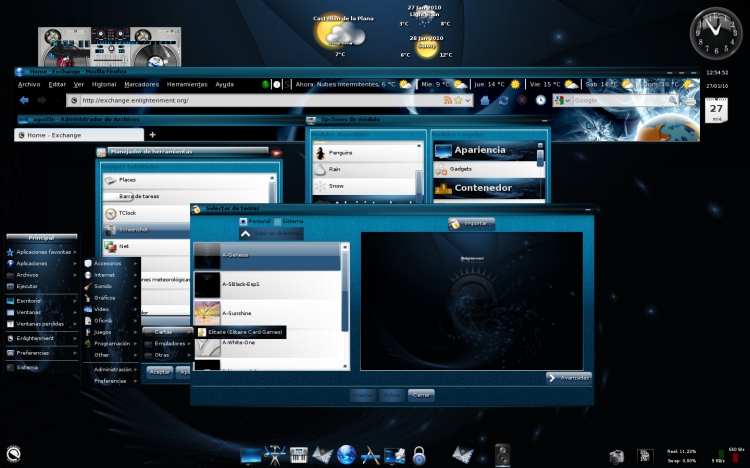750x468 pixels.
Task: Click the Sistema menu entry
Action: point(41,368)
